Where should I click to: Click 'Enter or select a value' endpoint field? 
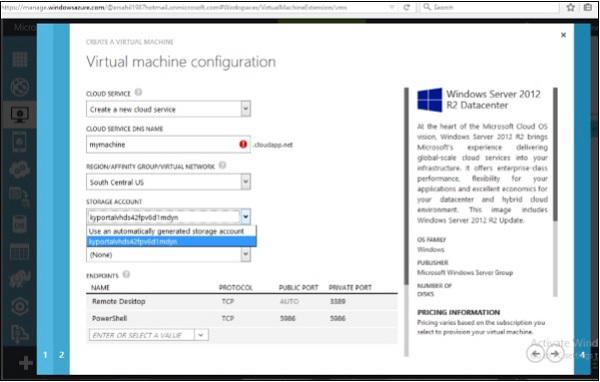[142, 335]
